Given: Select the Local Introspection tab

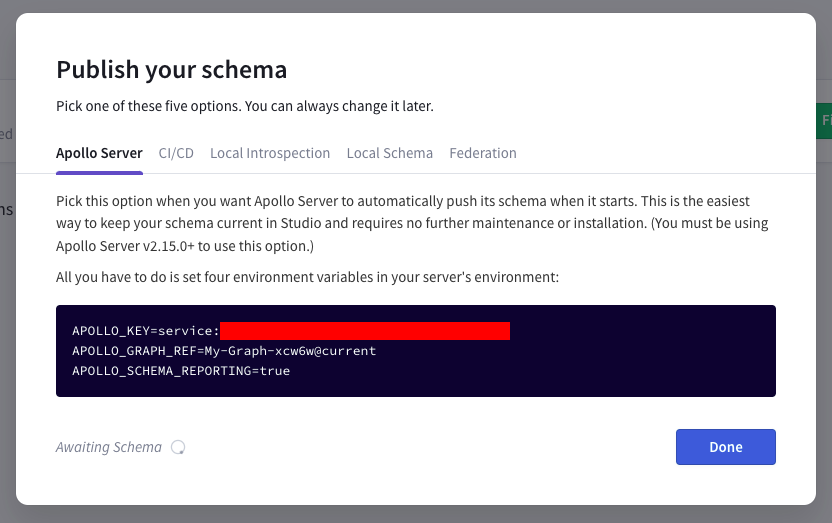Looking at the screenshot, I should (x=270, y=153).
